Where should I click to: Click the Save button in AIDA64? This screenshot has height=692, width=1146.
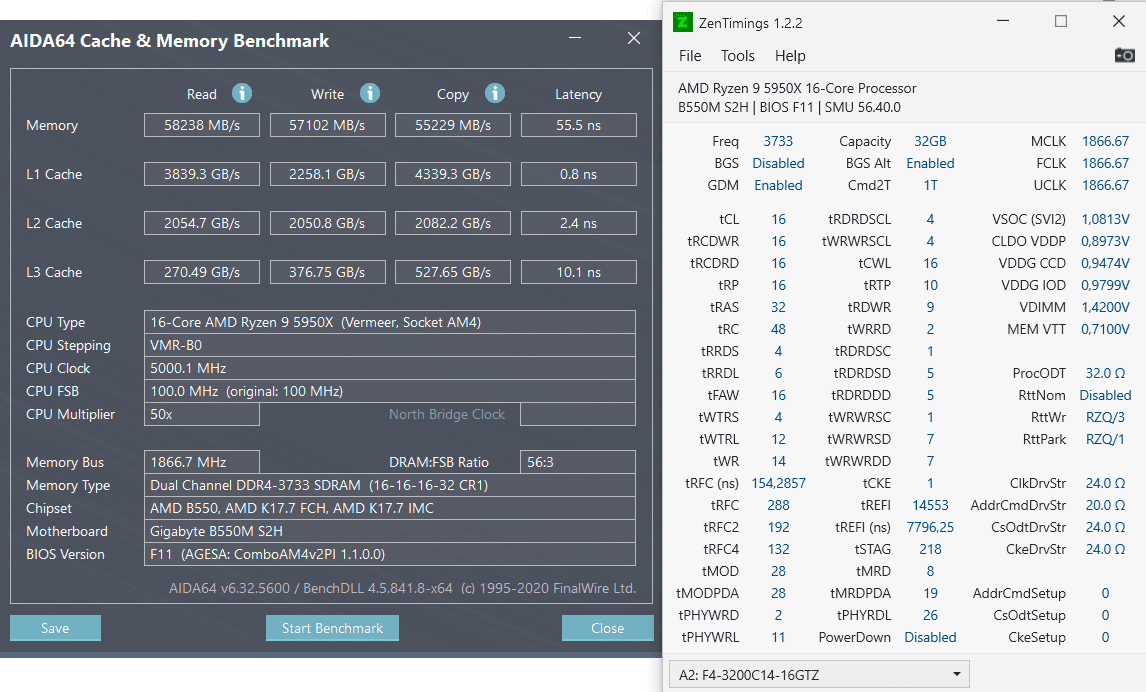pyautogui.click(x=55, y=628)
